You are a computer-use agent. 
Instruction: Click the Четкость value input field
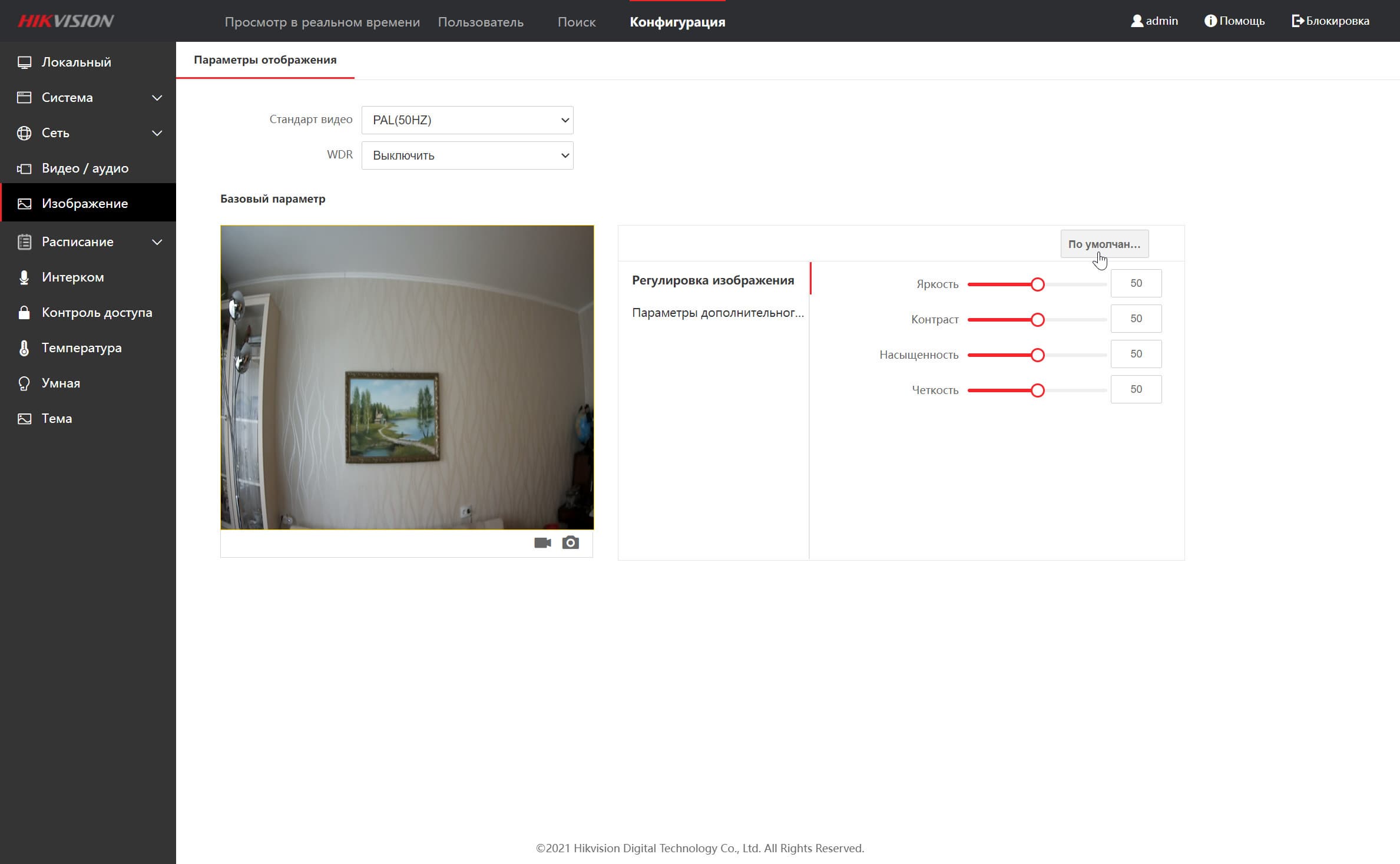(x=1136, y=389)
